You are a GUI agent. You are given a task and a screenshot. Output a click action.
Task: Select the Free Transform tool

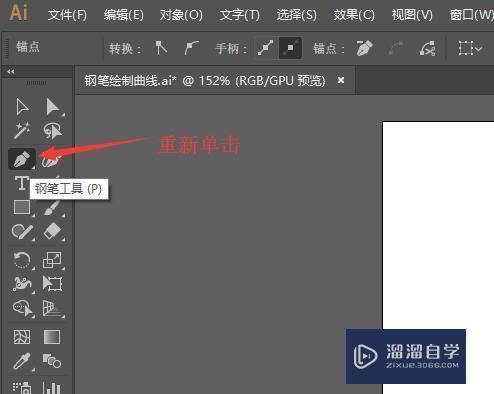tap(52, 284)
